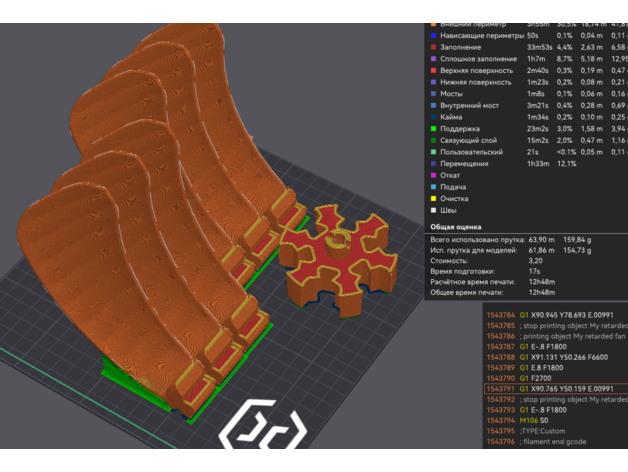This screenshot has height=472, width=628.
Task: Click the white Швы swatch
Action: tap(433, 210)
